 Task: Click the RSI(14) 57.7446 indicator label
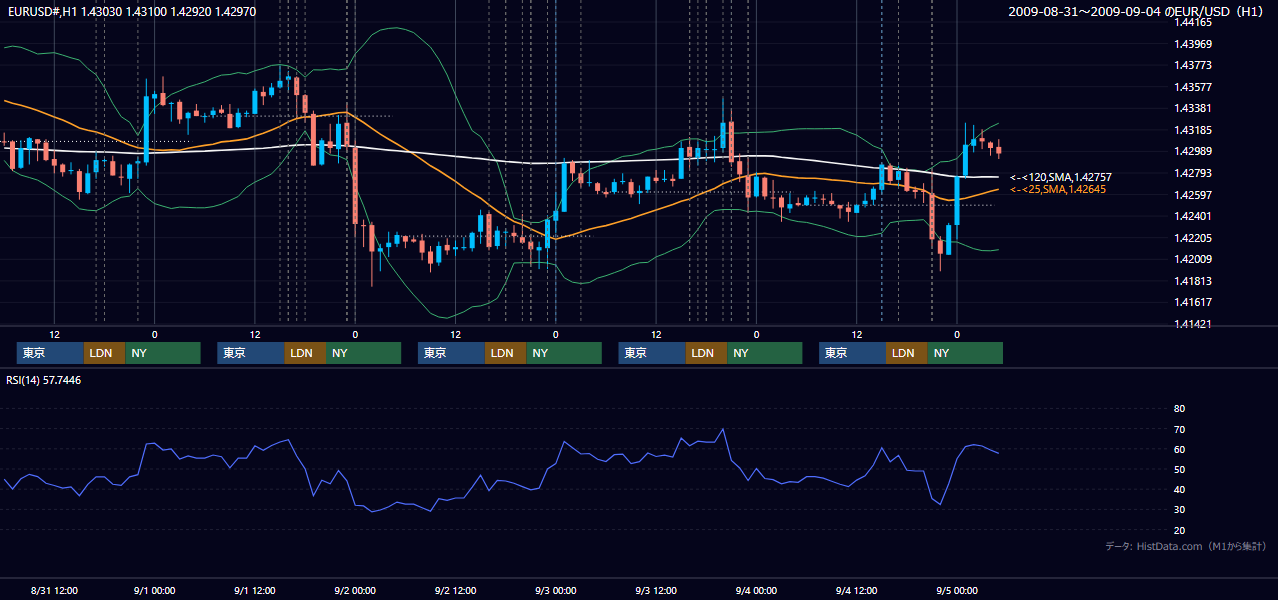44,380
